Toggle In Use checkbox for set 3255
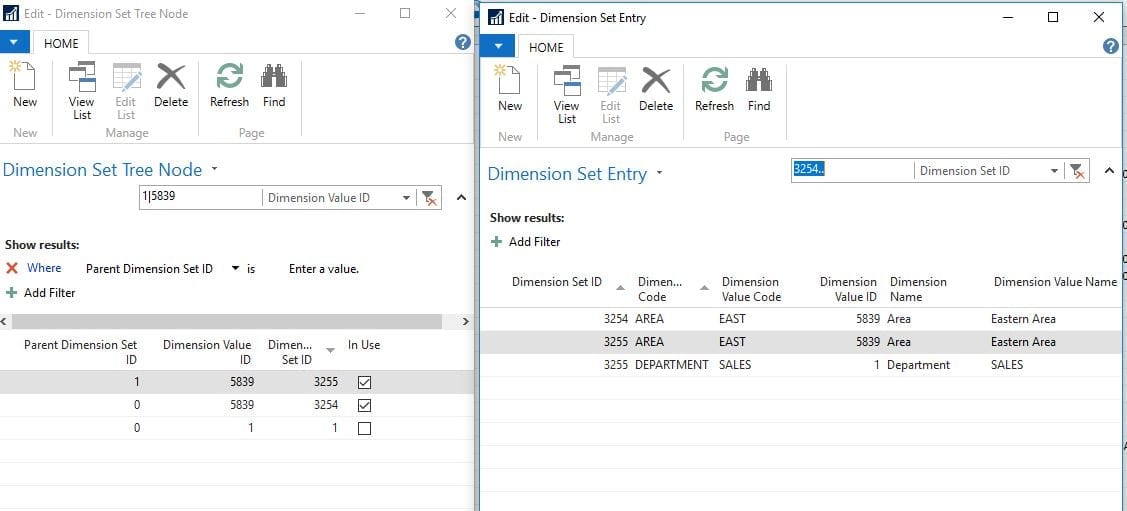The width and height of the screenshot is (1127, 511). [364, 382]
